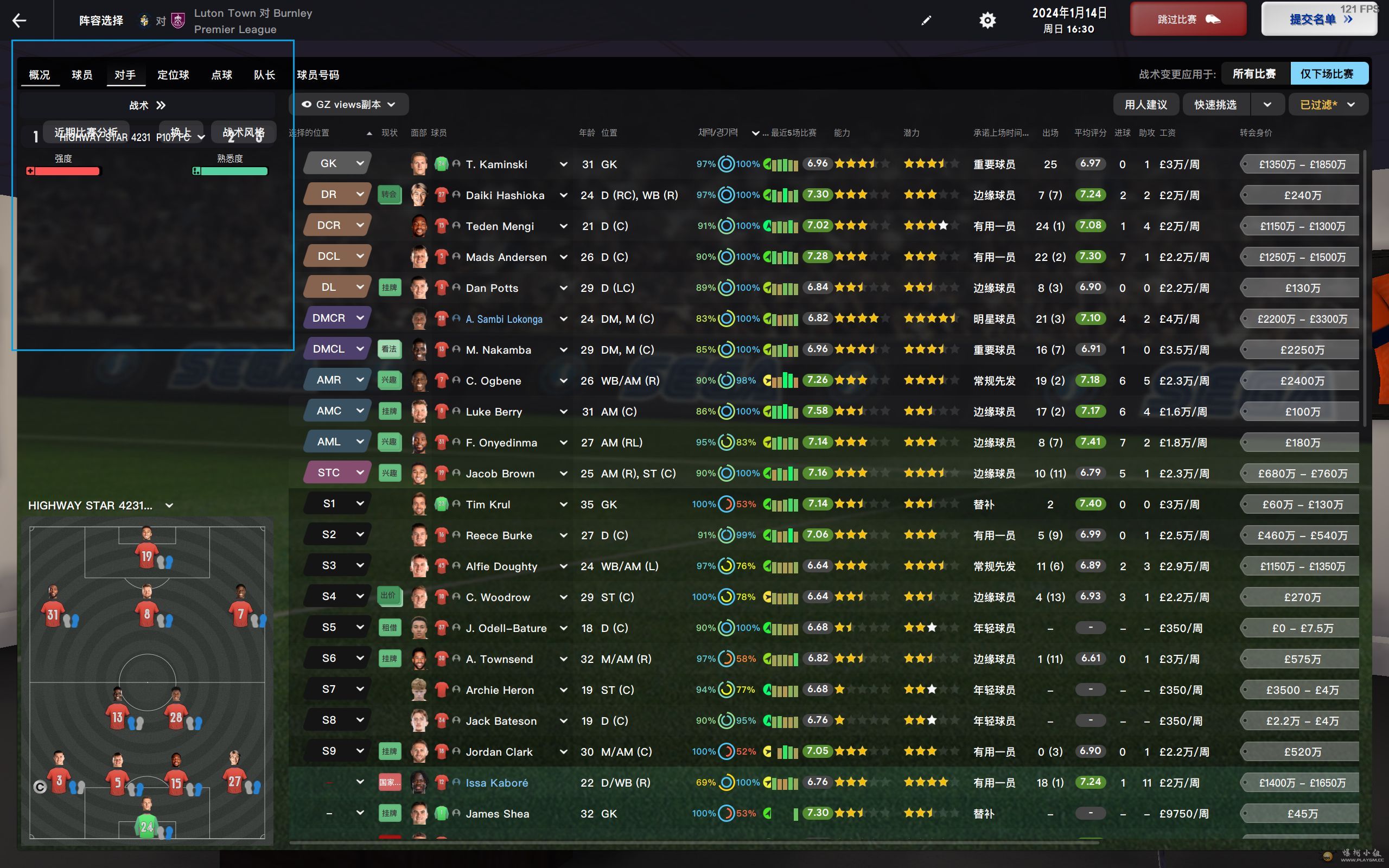Viewport: 1389px width, 868px height.
Task: Toggle the GZ views副本 eye view selector
Action: click(x=349, y=105)
